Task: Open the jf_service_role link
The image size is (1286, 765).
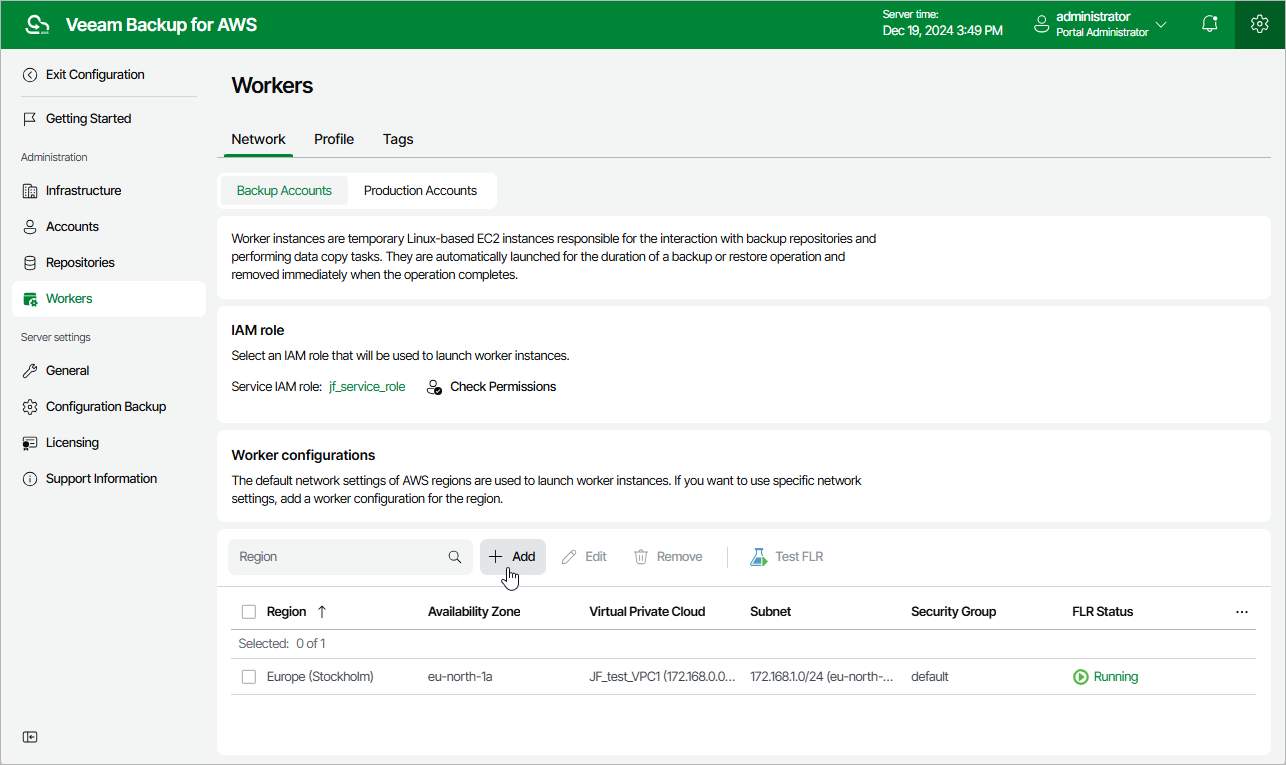Action: pos(367,387)
